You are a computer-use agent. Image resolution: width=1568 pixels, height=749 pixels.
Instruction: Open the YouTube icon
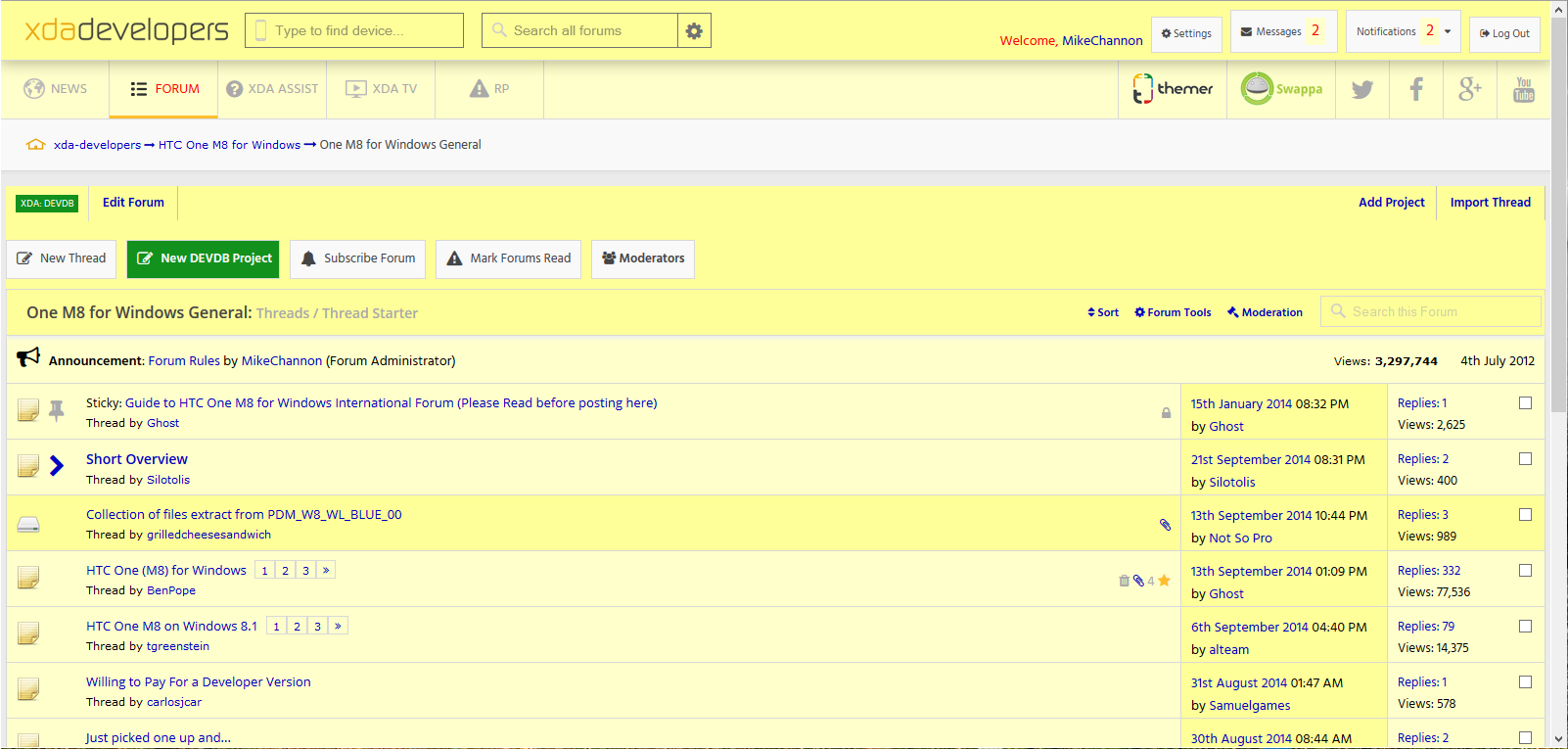pos(1524,89)
